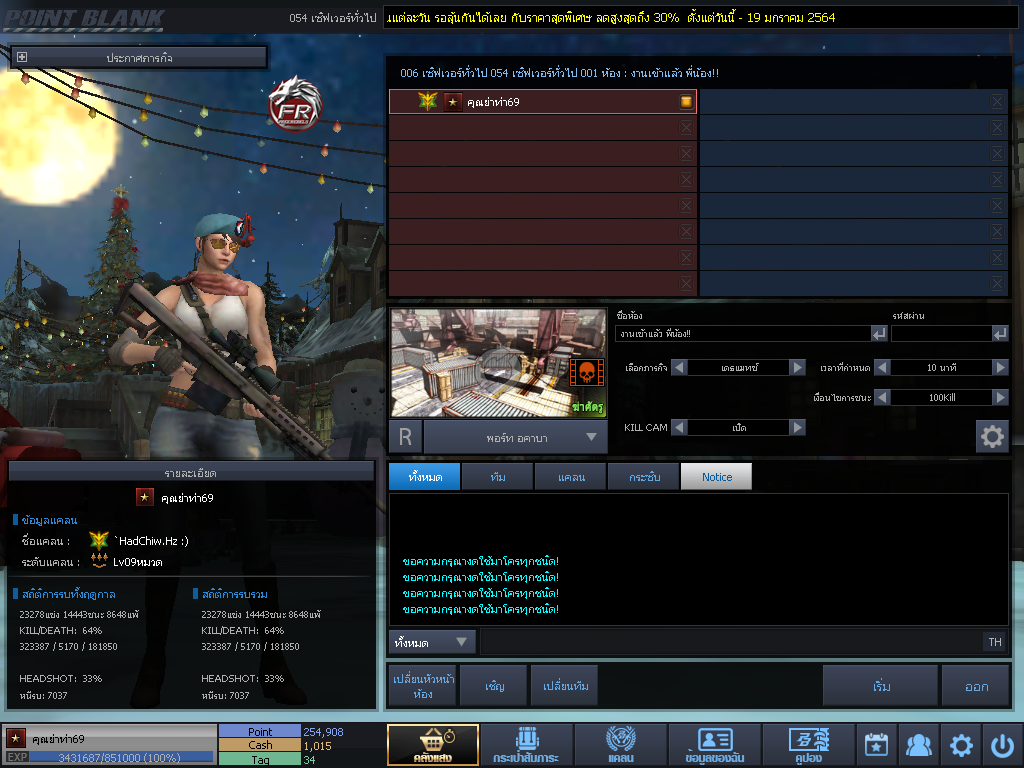Leave the room with the ออก button
Screen dimensions: 1024x768
click(x=976, y=686)
